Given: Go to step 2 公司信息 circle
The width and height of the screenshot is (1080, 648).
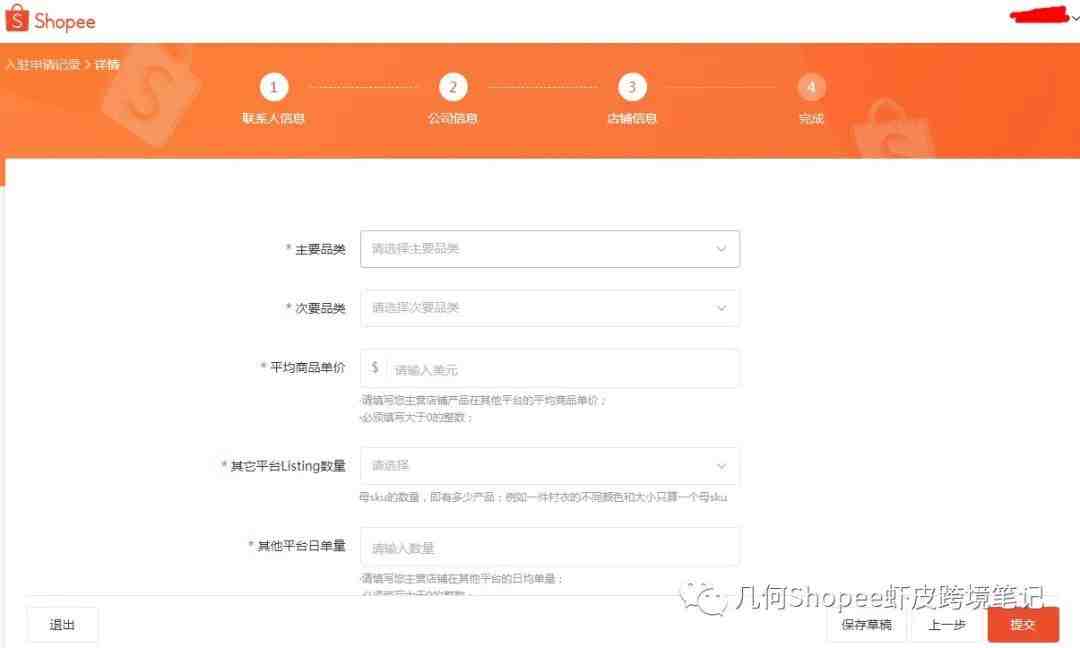Looking at the screenshot, I should tap(453, 87).
